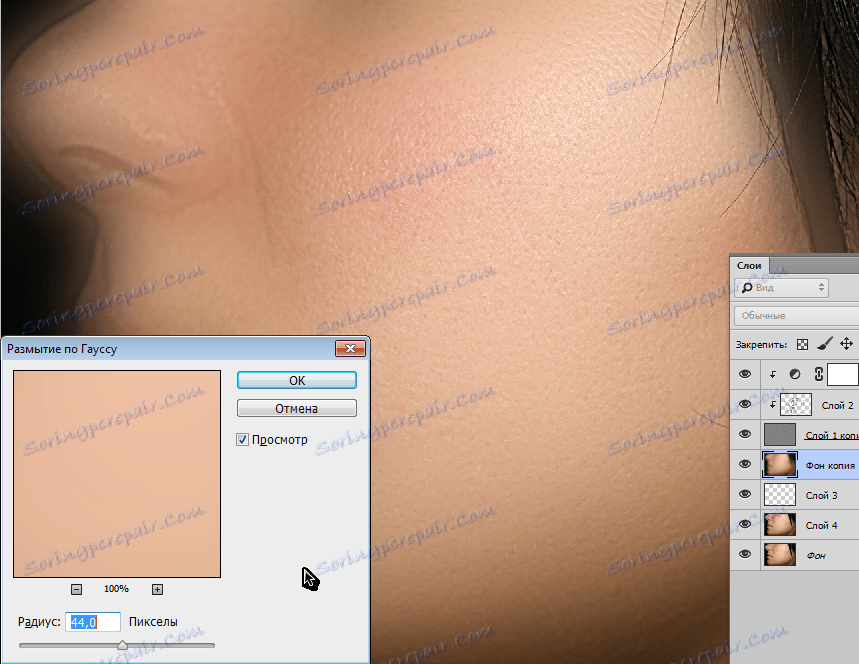Lock image pixels brush icon
Screen dimensions: 859x664
tap(824, 344)
